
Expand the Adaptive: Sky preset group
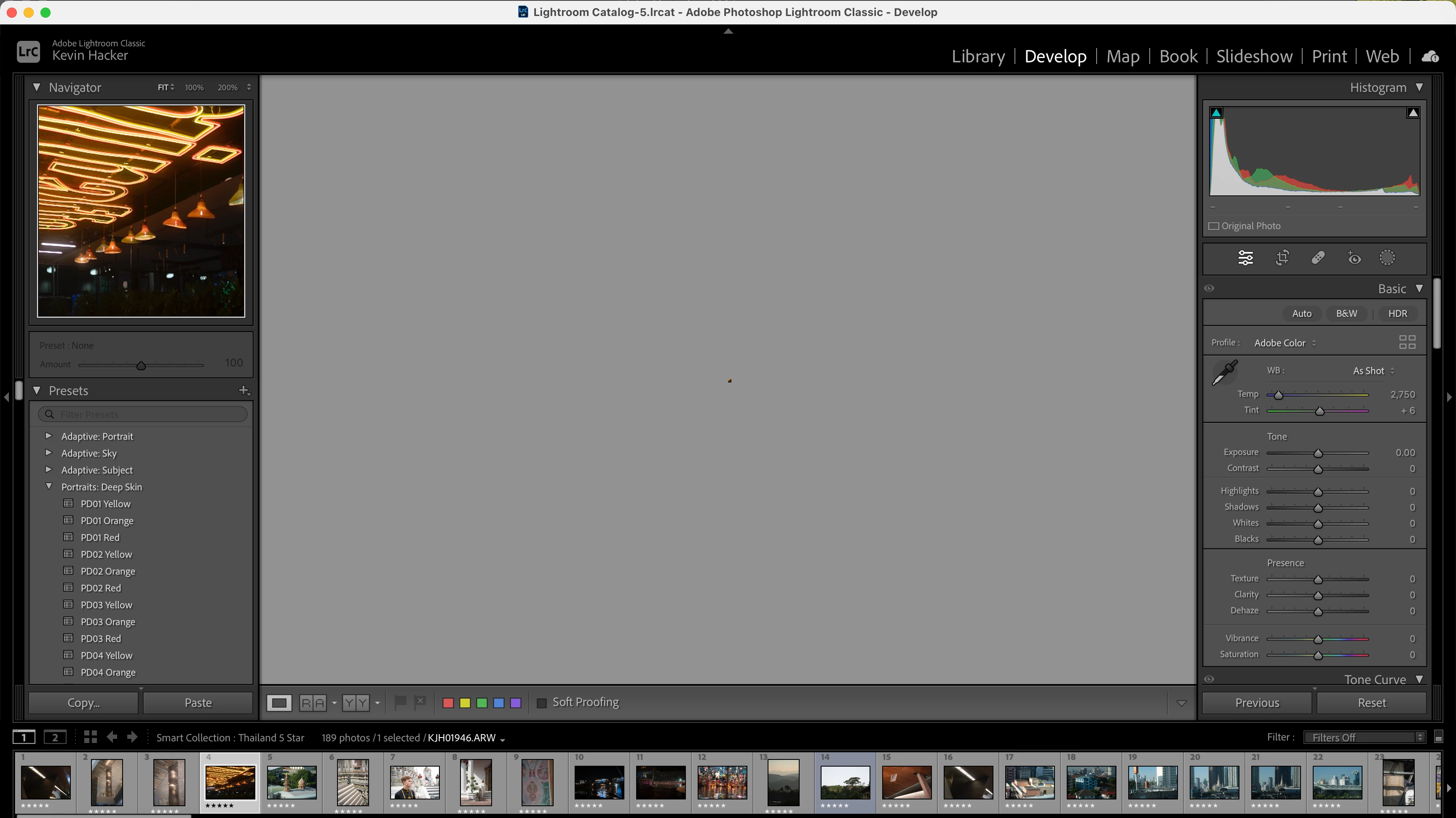(48, 453)
